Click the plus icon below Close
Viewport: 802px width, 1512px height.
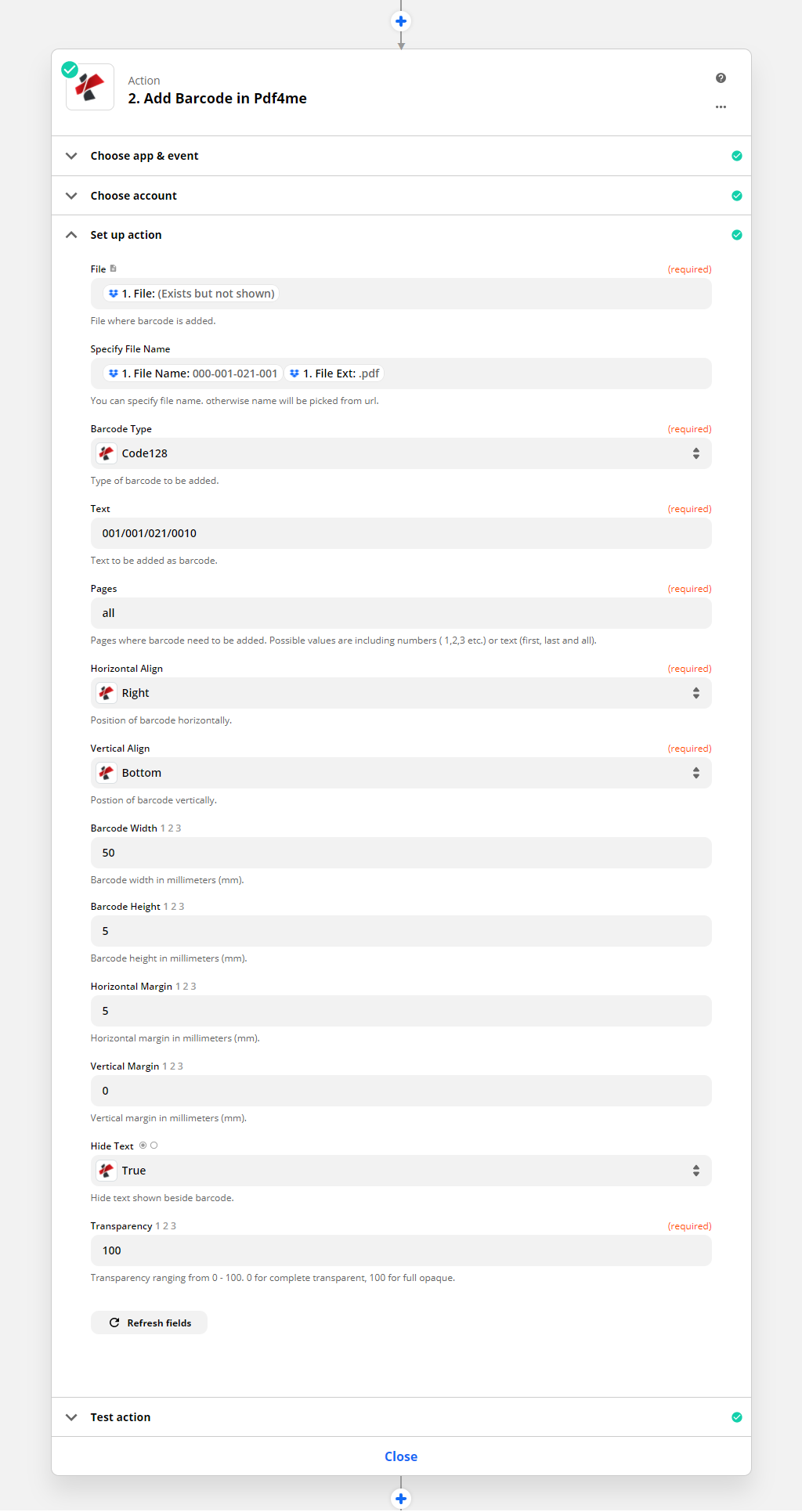[x=401, y=1498]
